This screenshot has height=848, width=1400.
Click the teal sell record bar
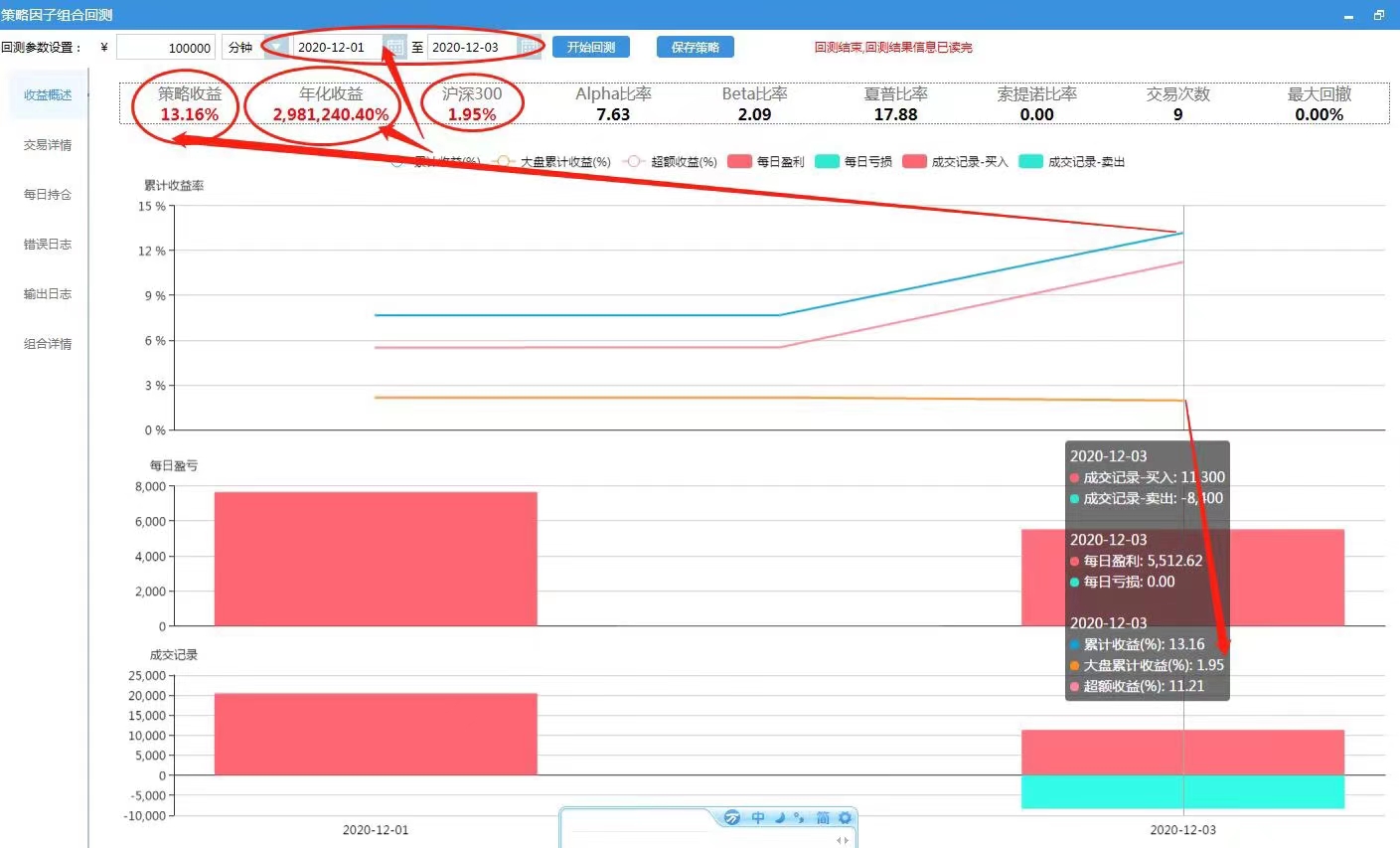tap(1182, 792)
